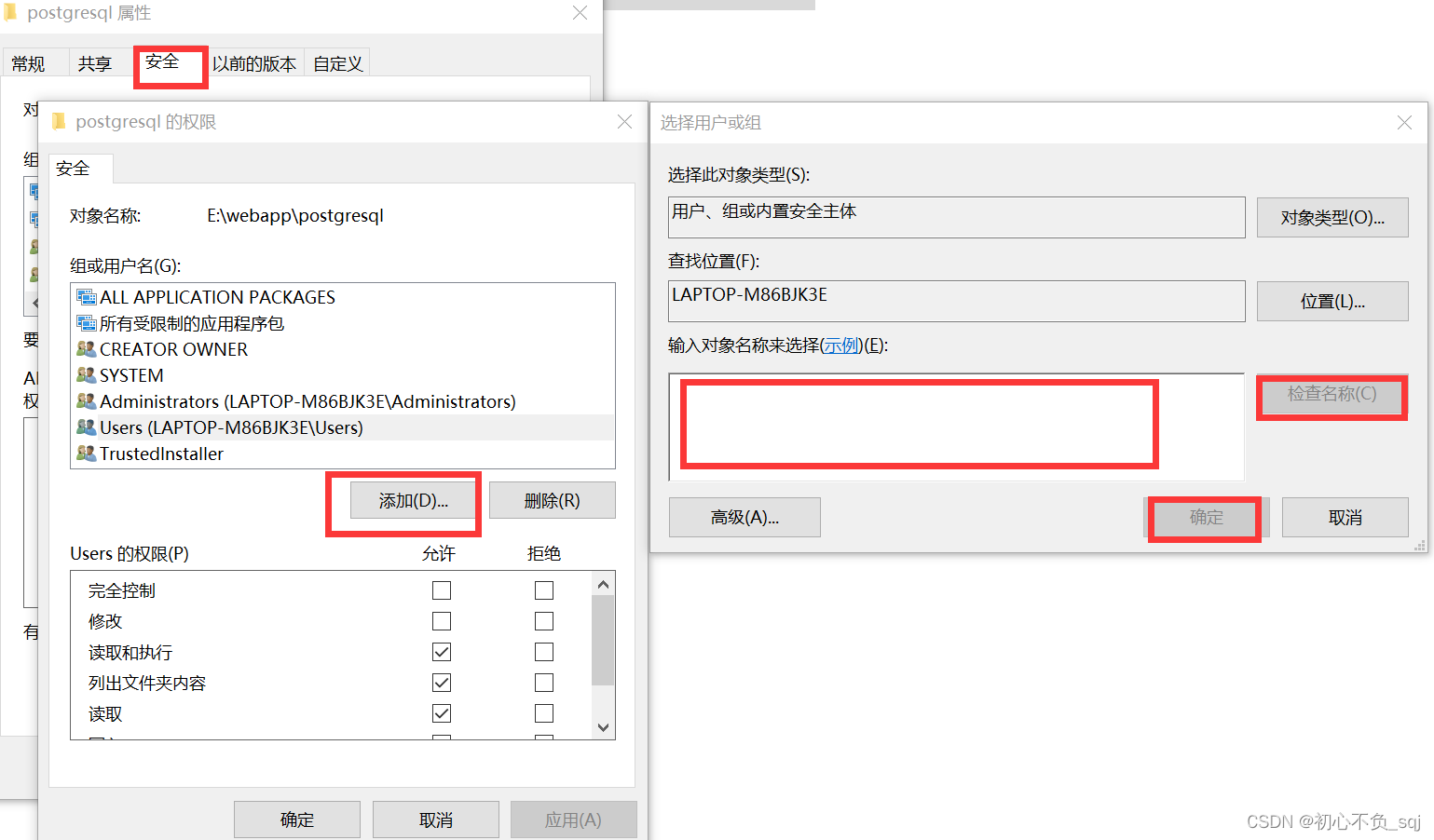Click the folder icon in postgresql 的权限 title
Viewport: 1434px width, 840px height.
[x=59, y=122]
